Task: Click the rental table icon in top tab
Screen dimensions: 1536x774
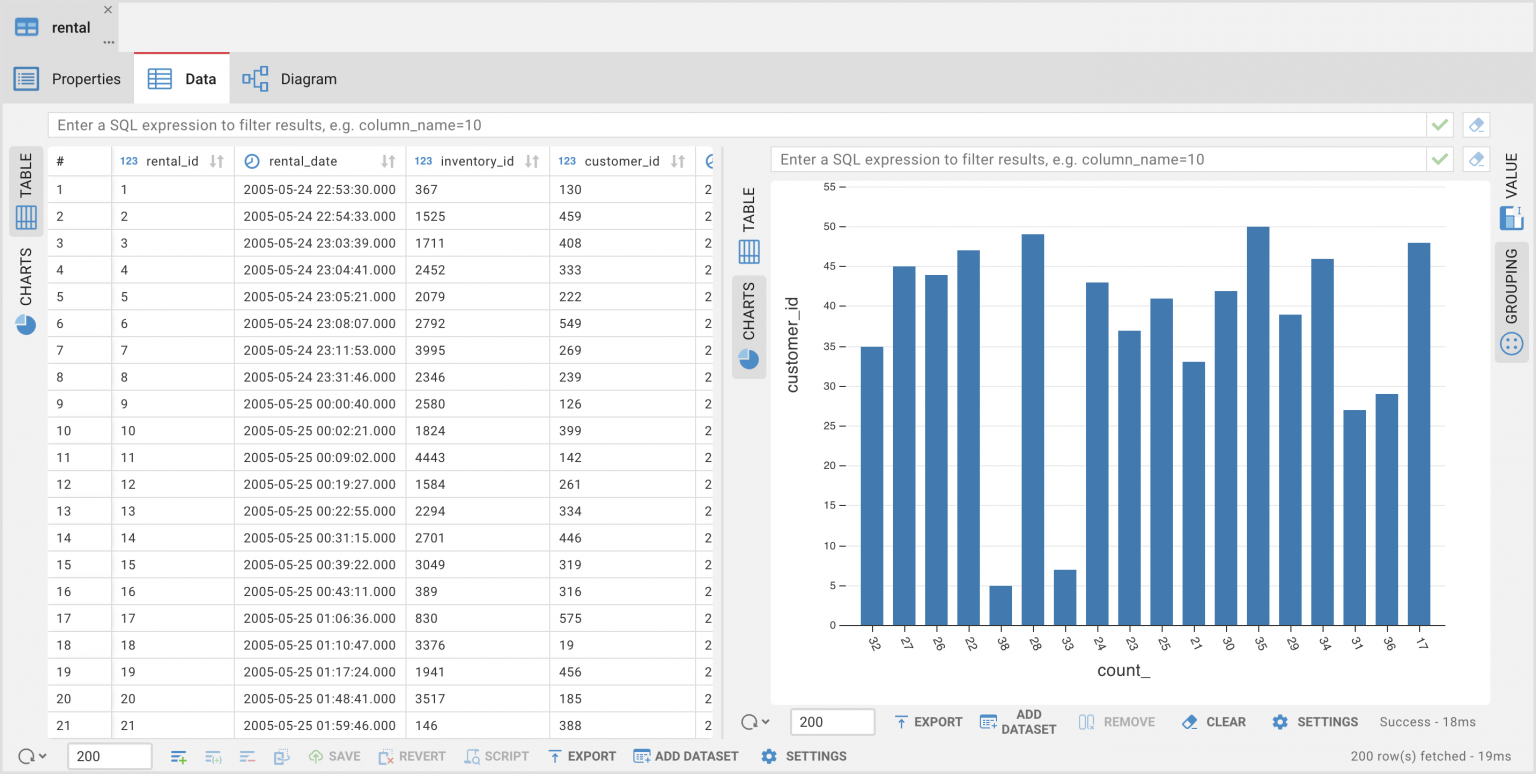Action: pos(27,28)
